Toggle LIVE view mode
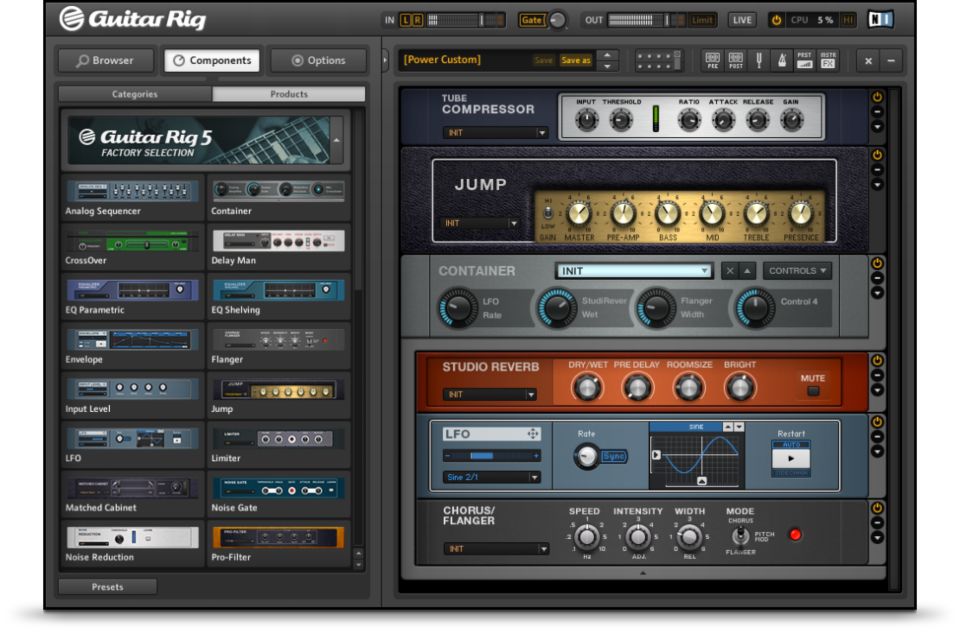This screenshot has height=633, width=960. click(742, 20)
